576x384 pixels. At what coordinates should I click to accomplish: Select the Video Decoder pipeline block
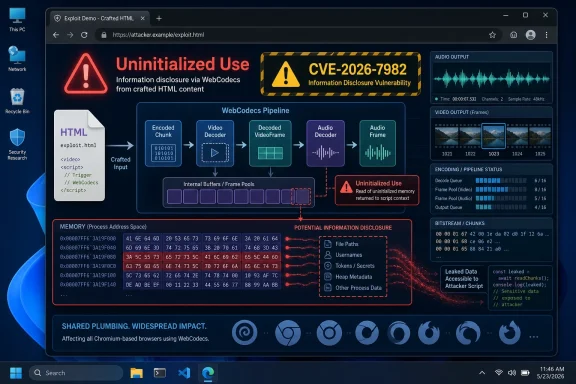pos(215,143)
